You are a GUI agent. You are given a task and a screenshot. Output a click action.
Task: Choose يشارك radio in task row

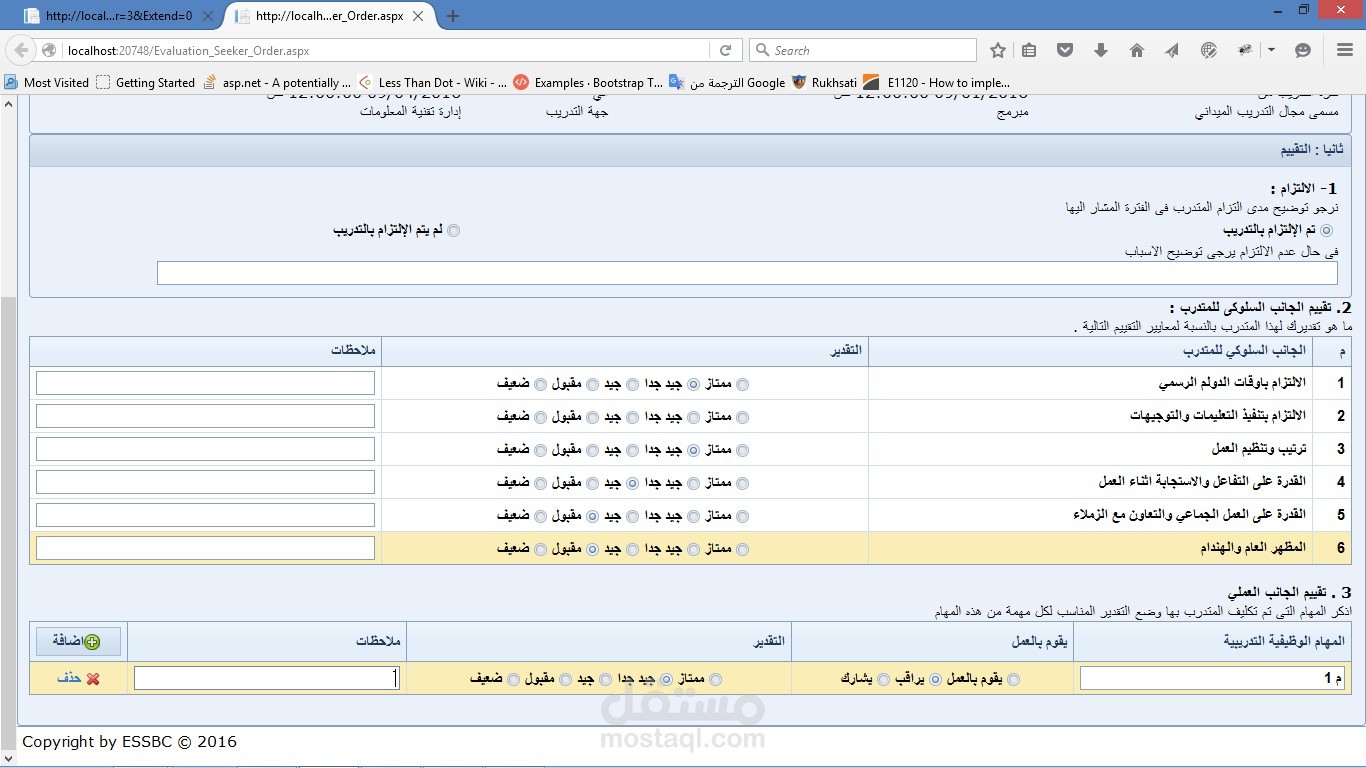pos(883,679)
